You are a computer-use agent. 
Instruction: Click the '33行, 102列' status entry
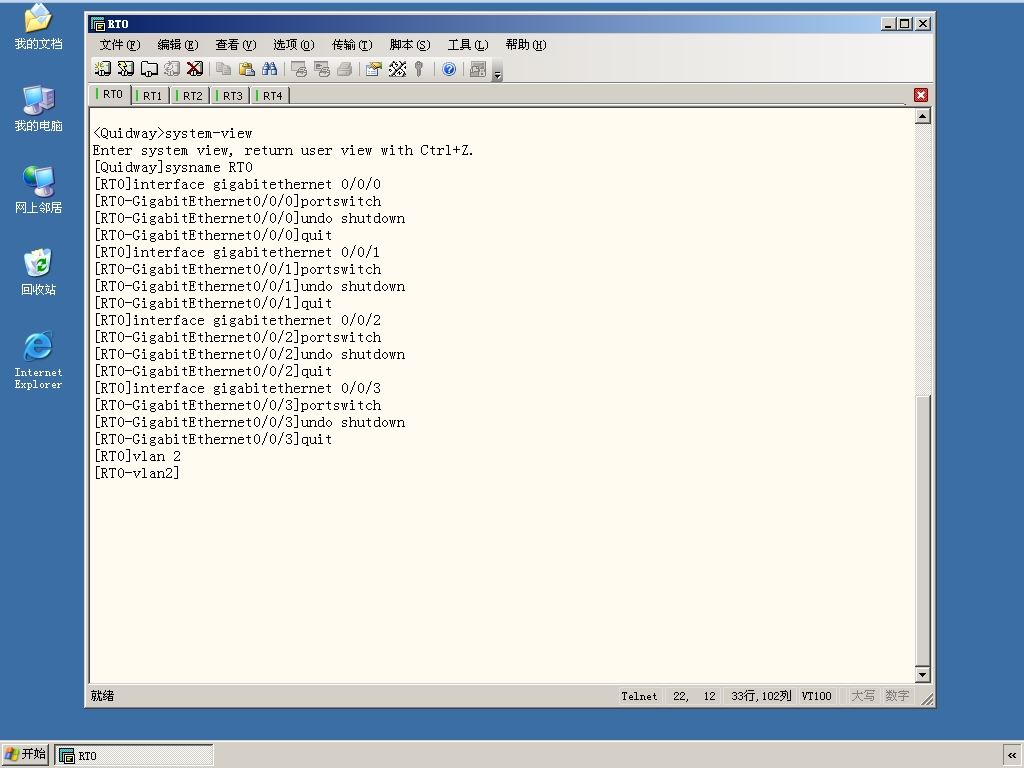tap(761, 696)
